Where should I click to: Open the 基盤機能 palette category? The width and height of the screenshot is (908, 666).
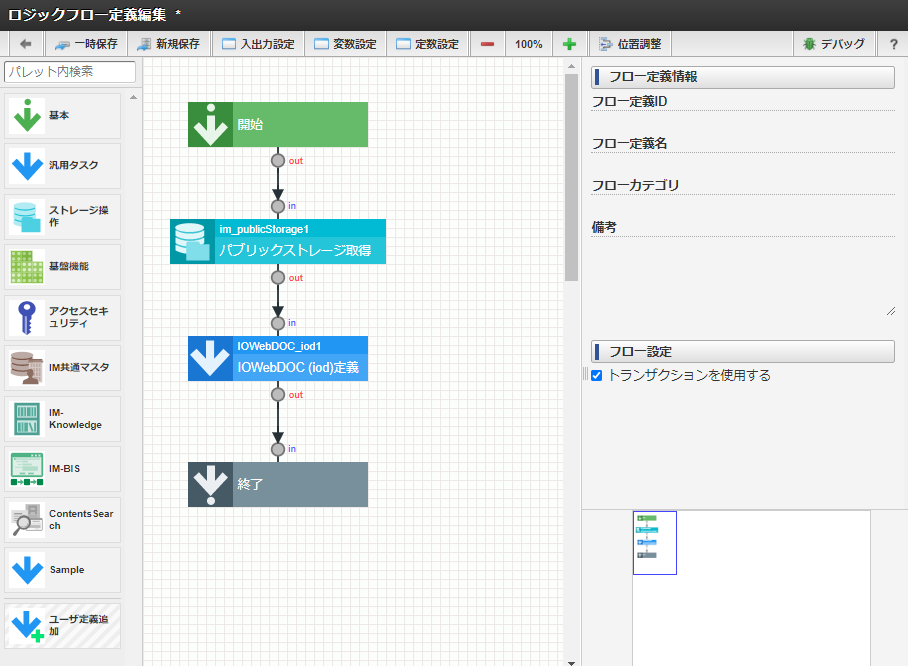pyautogui.click(x=63, y=266)
